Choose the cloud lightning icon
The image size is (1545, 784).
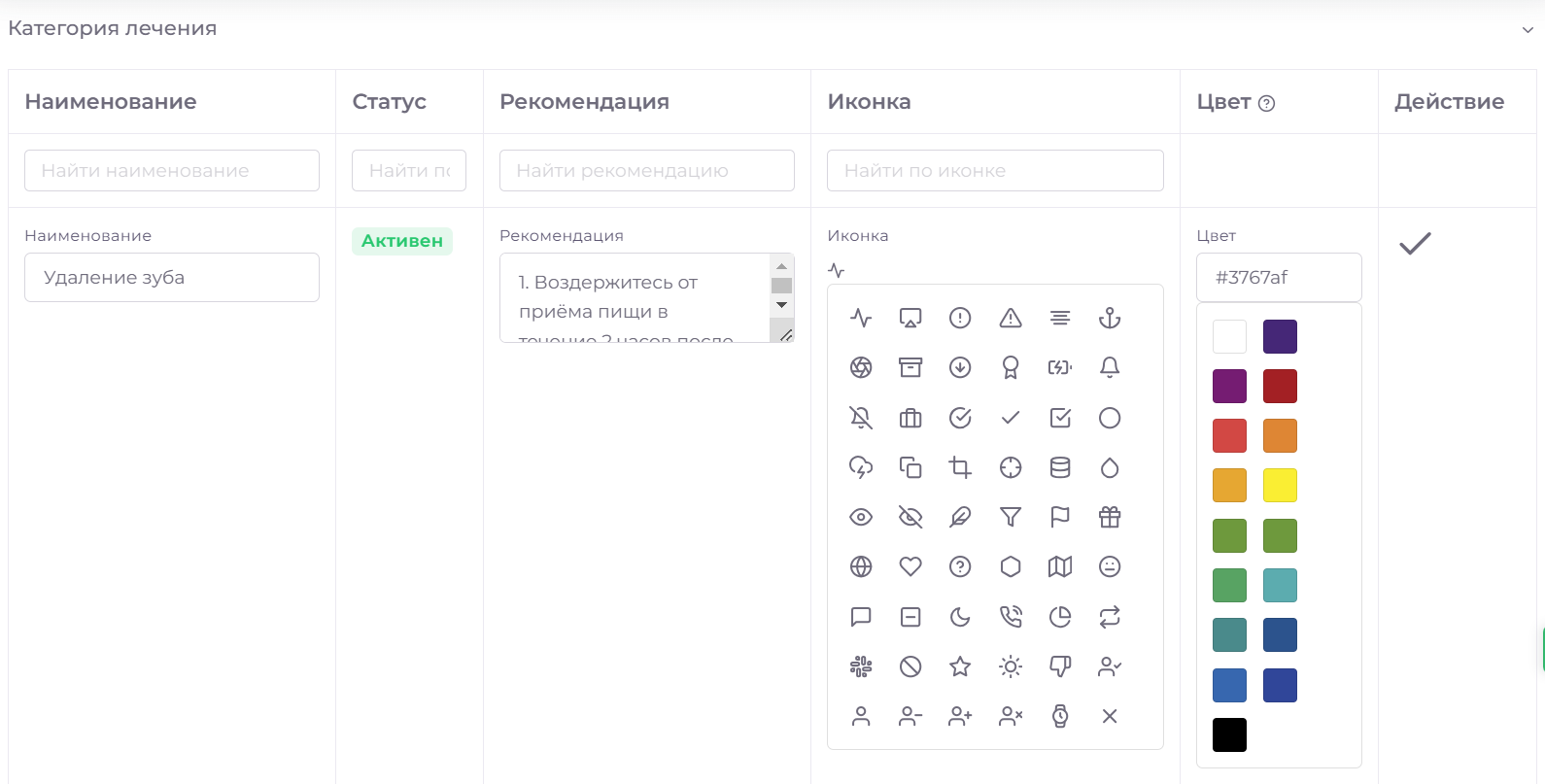861,467
